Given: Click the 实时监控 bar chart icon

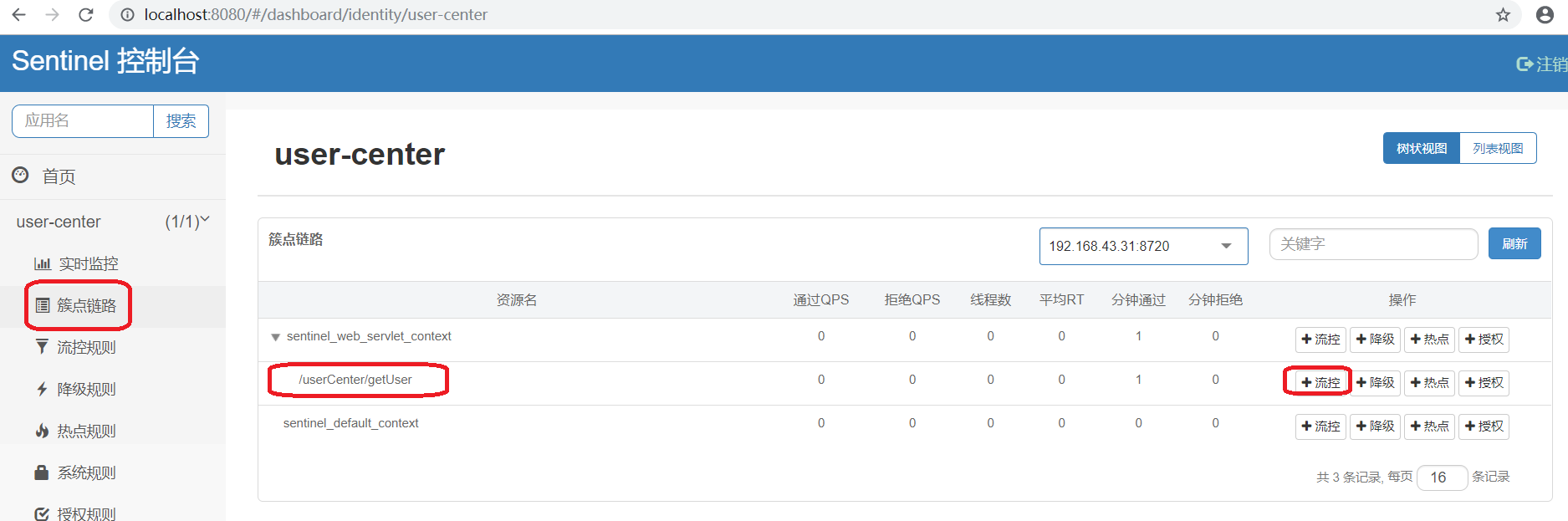Looking at the screenshot, I should tap(42, 263).
